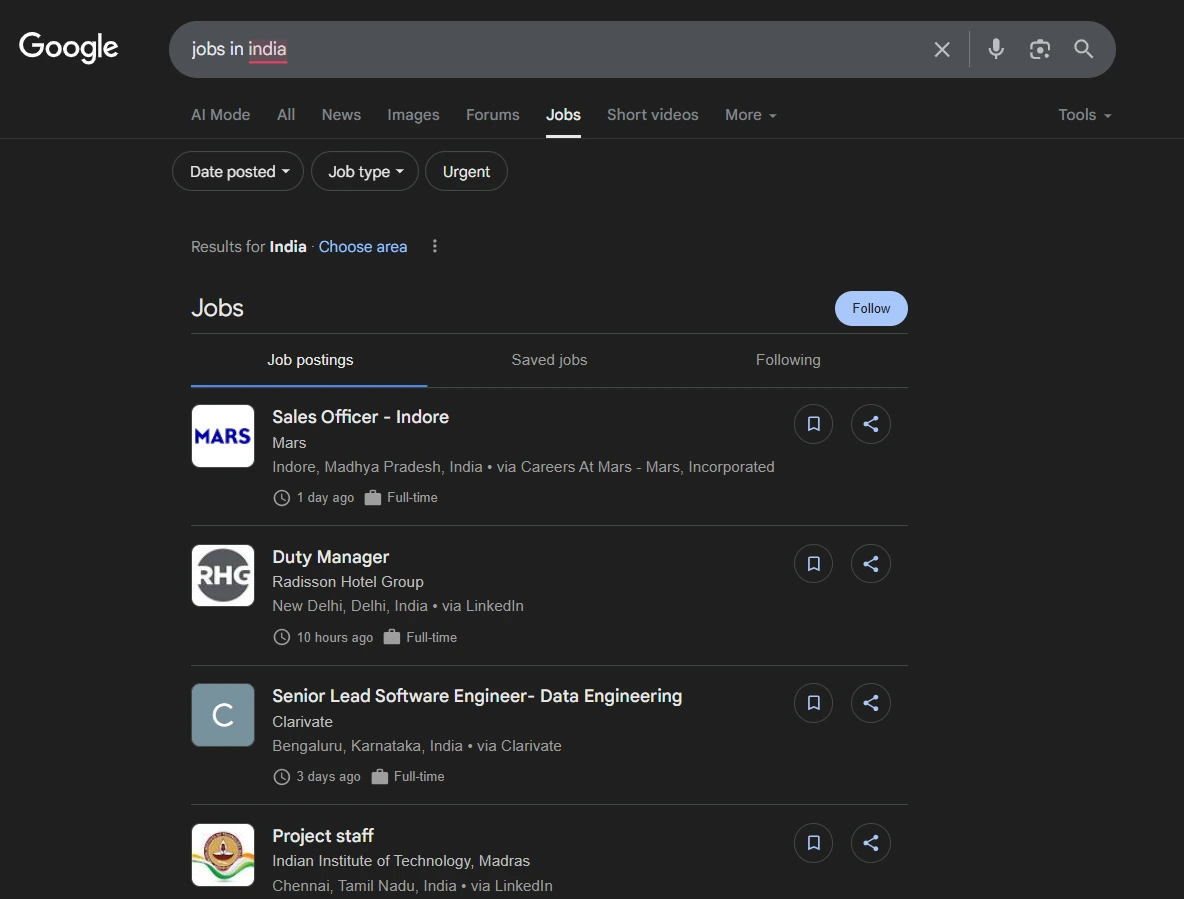
Task: Save the Senior Lead Software Engineer job
Action: coord(813,703)
